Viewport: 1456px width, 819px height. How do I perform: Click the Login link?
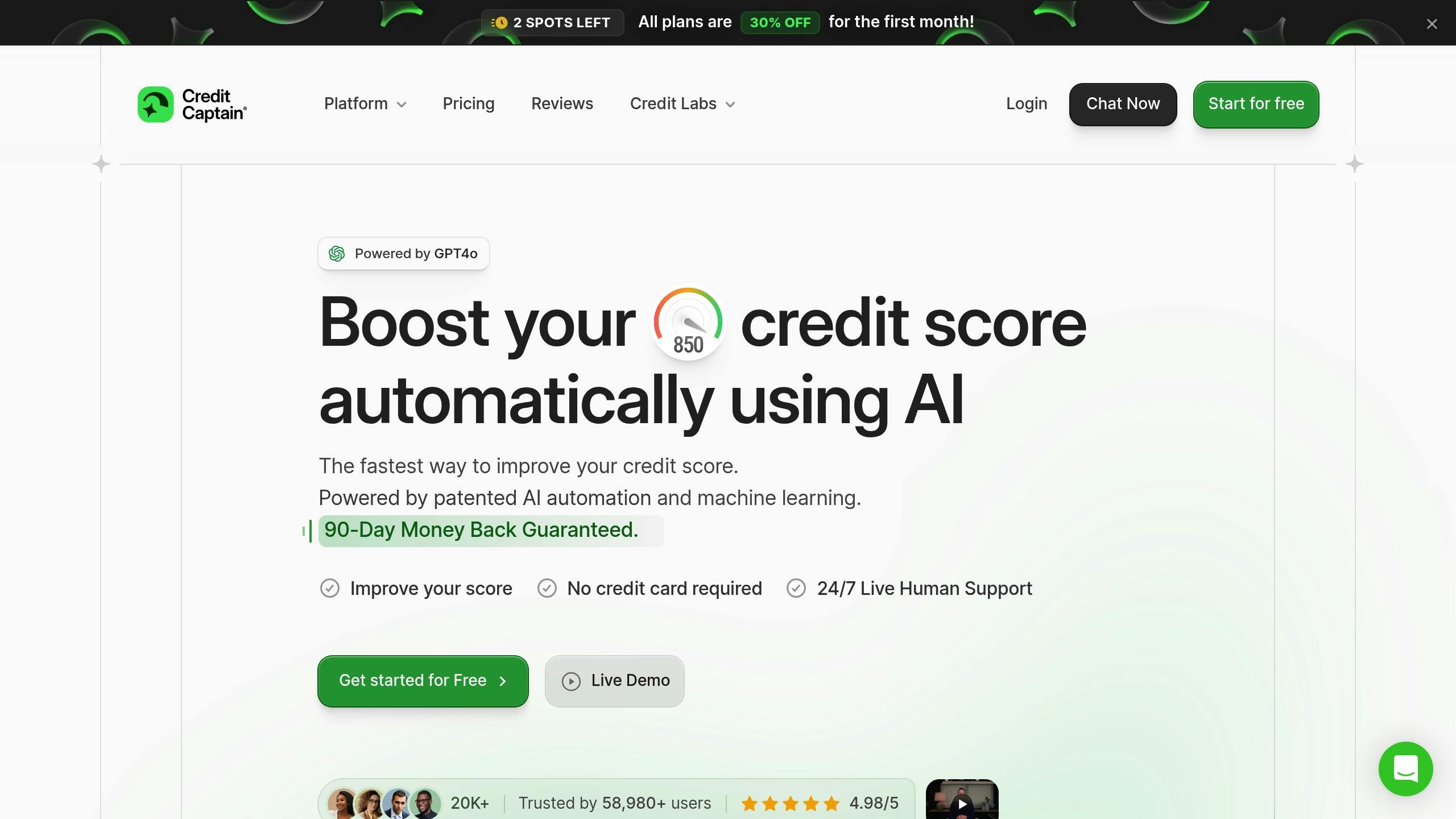[x=1027, y=104]
